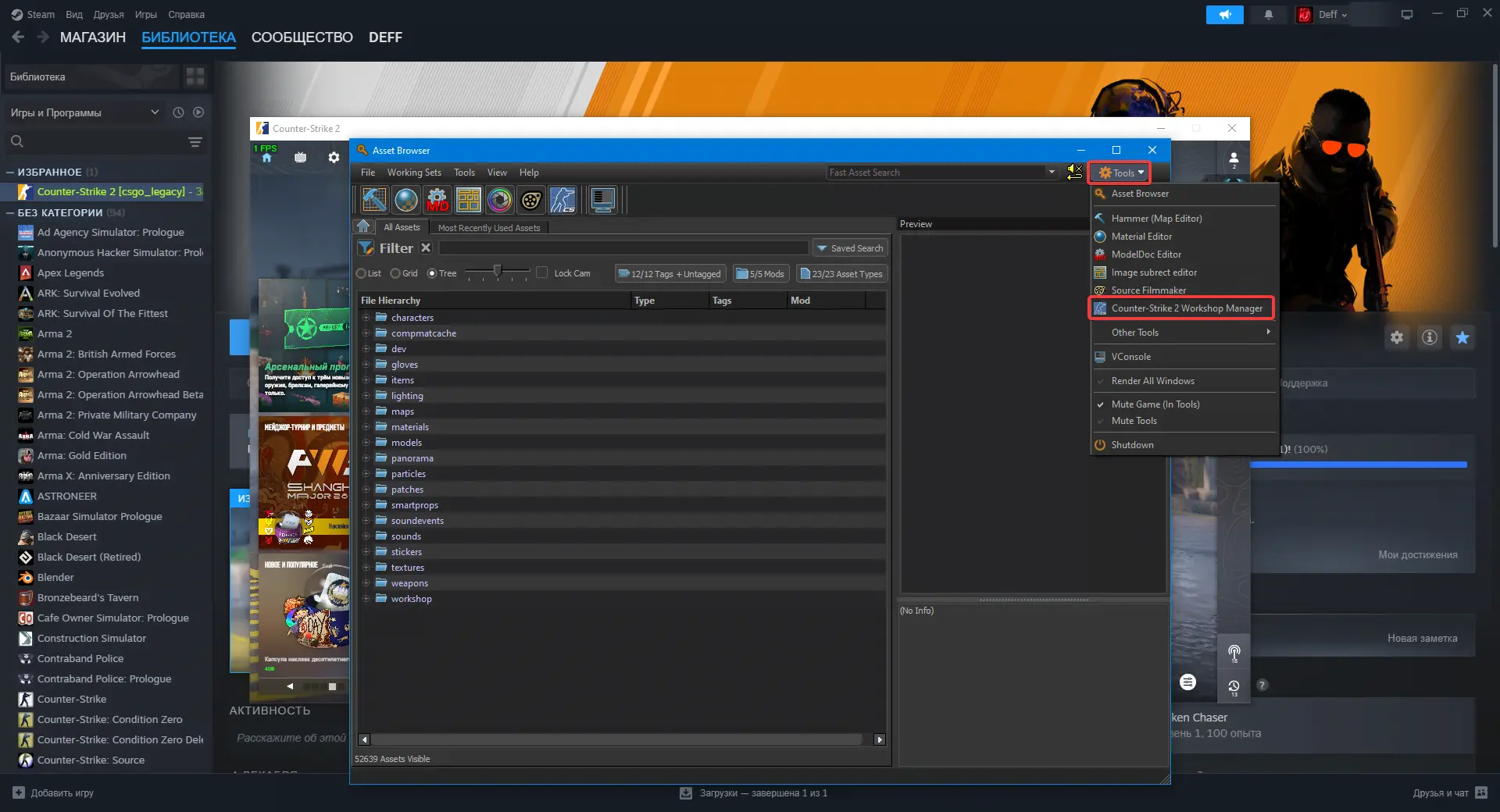Open Saved Search dropdown
The height and width of the screenshot is (812, 1500).
pos(850,248)
